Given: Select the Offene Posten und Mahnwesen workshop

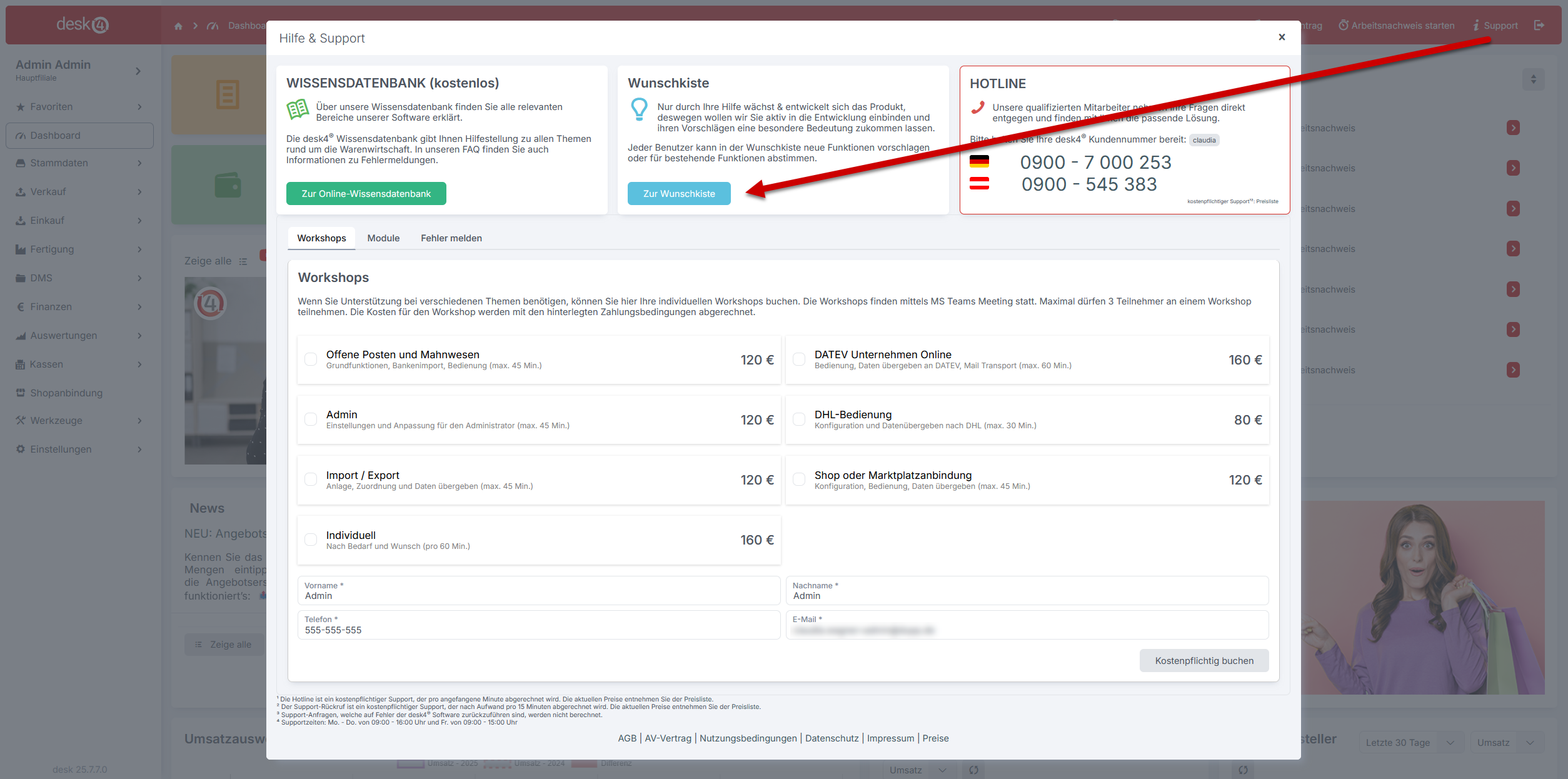Looking at the screenshot, I should coord(311,359).
